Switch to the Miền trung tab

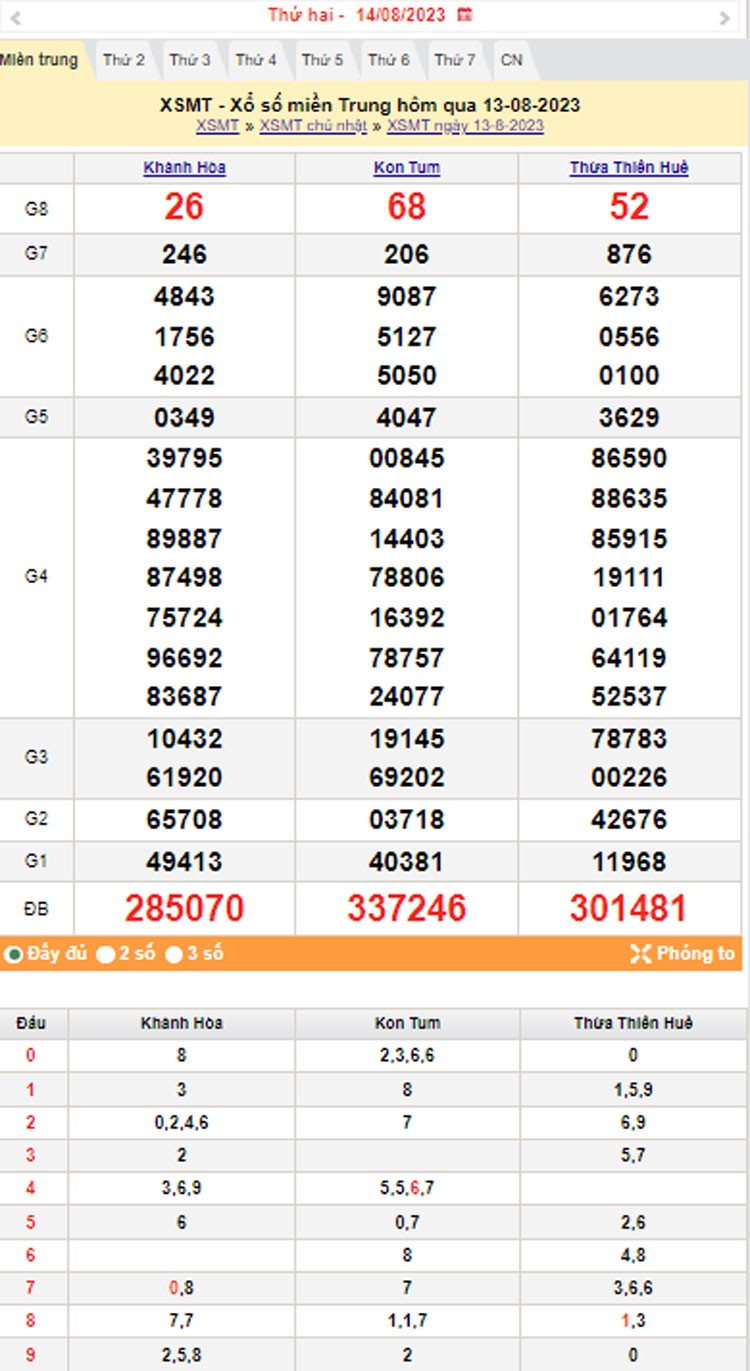click(39, 60)
